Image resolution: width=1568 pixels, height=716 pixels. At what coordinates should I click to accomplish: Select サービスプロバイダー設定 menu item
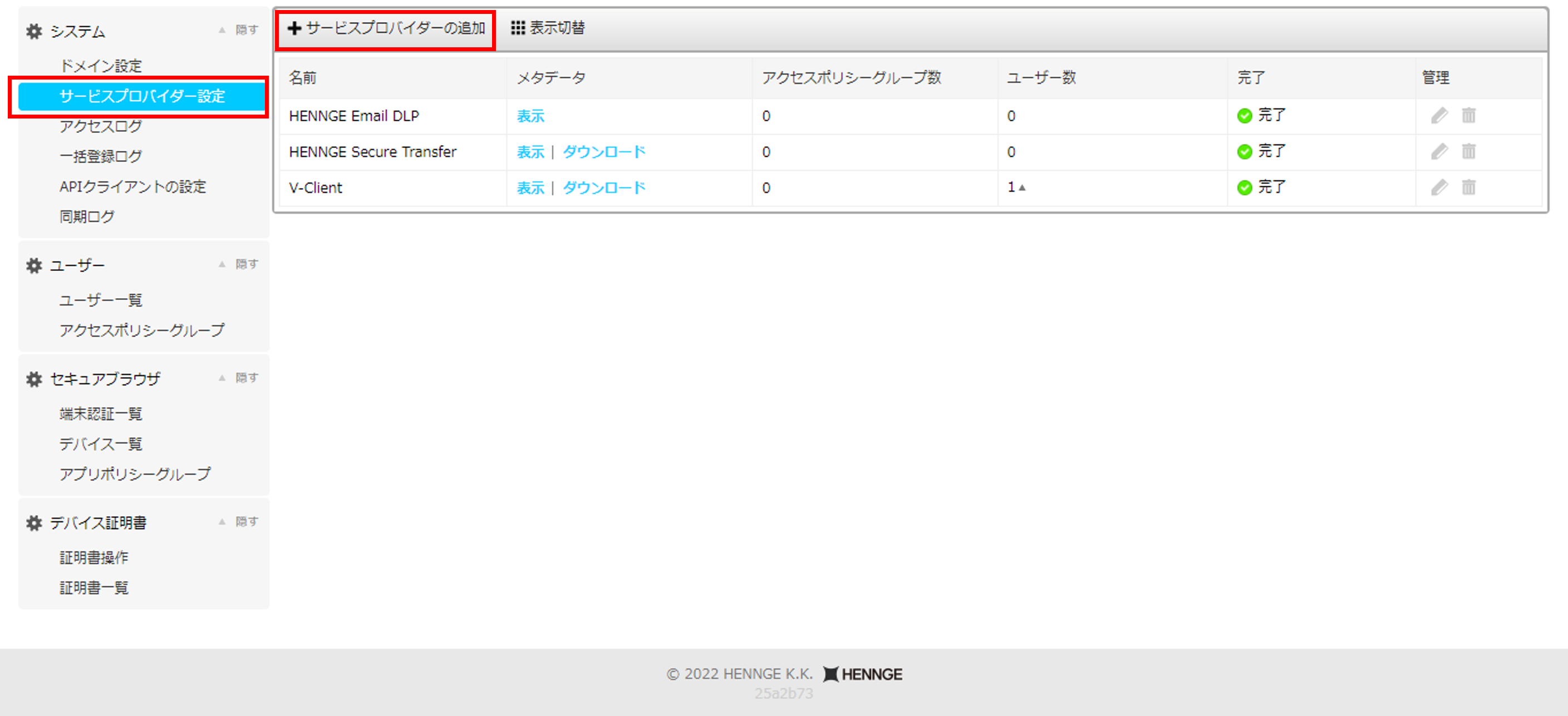[x=142, y=96]
